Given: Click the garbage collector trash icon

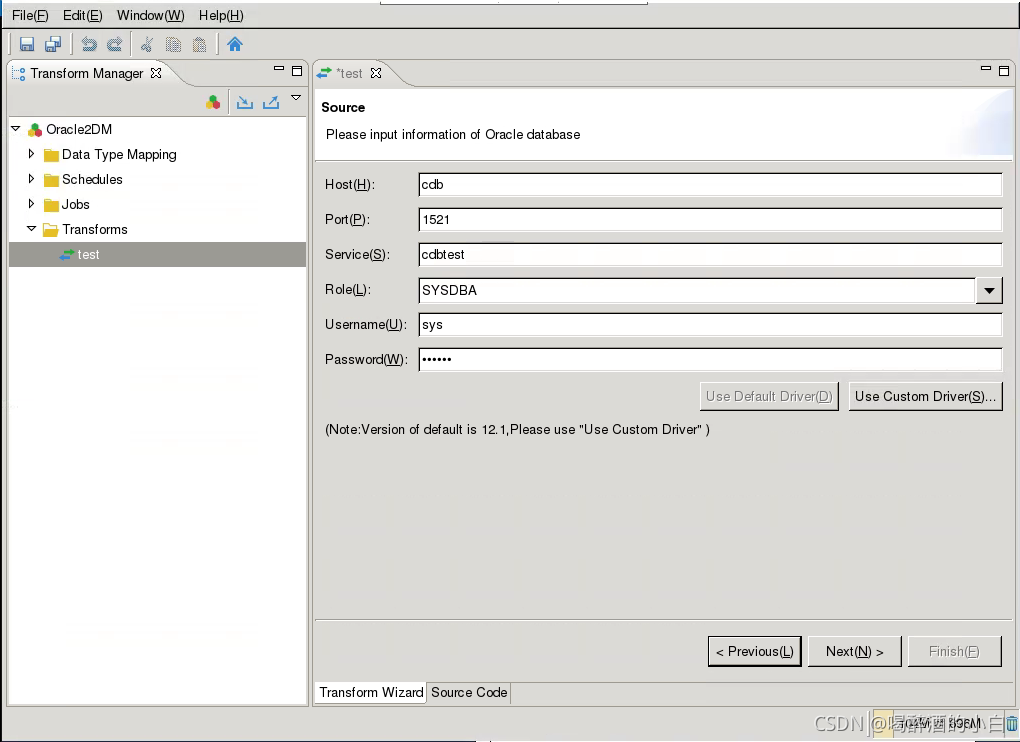Looking at the screenshot, I should tap(1012, 723).
